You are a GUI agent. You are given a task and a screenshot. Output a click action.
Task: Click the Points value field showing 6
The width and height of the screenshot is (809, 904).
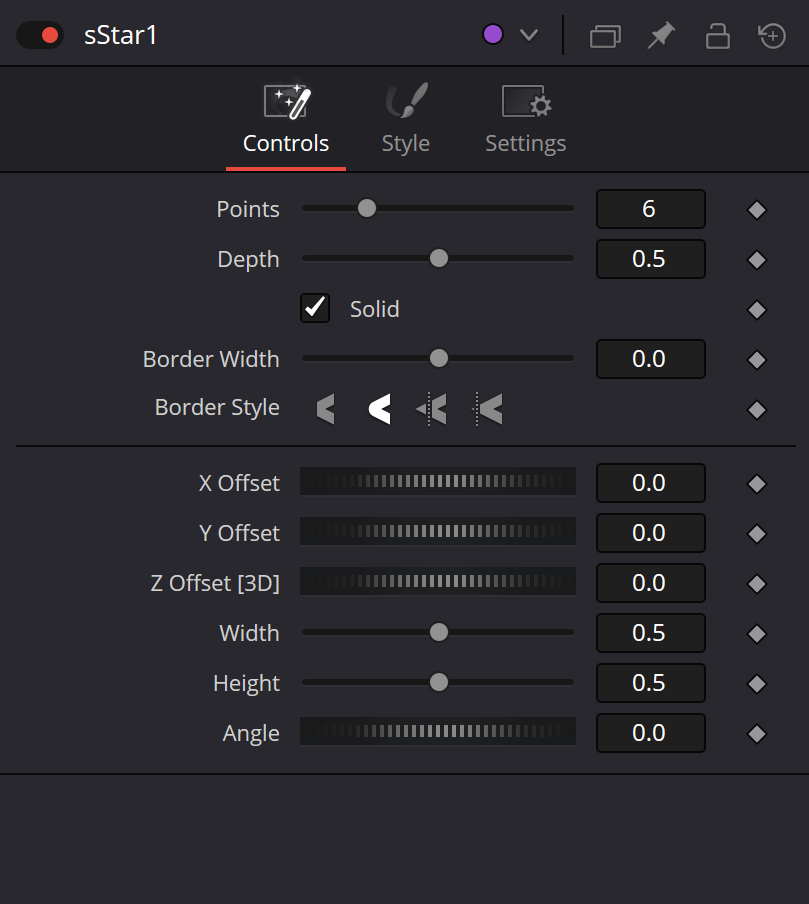(x=650, y=209)
